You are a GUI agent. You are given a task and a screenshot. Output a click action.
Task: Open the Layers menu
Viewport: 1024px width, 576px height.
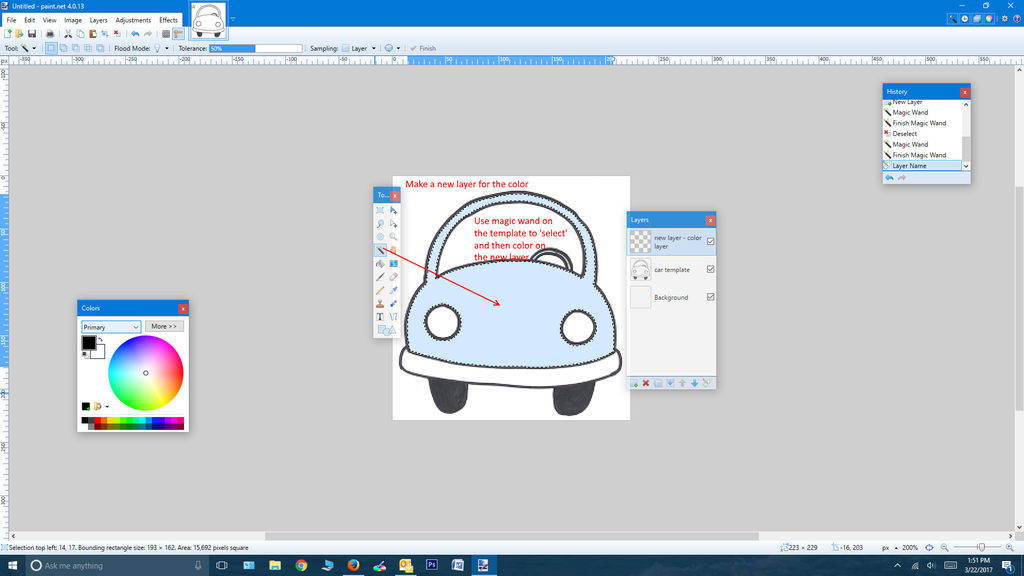point(98,19)
